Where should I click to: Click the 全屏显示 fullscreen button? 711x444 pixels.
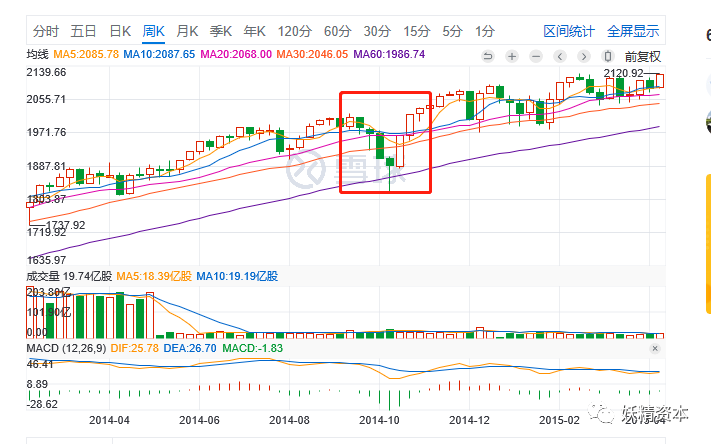(x=632, y=31)
